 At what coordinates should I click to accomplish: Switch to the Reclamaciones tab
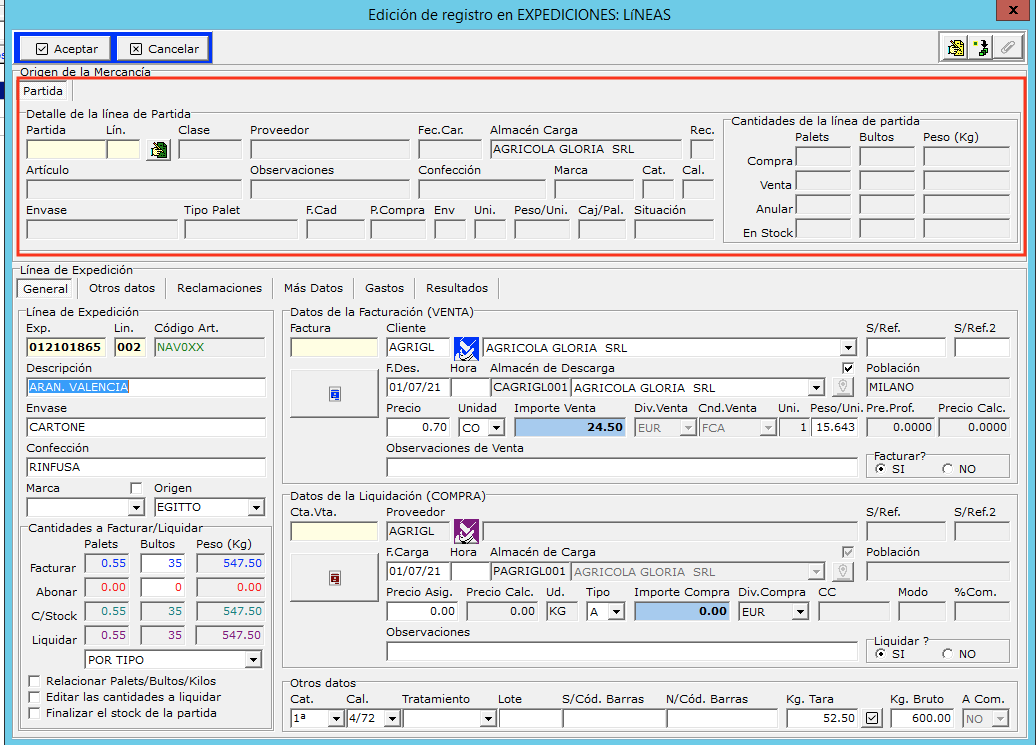coord(219,288)
